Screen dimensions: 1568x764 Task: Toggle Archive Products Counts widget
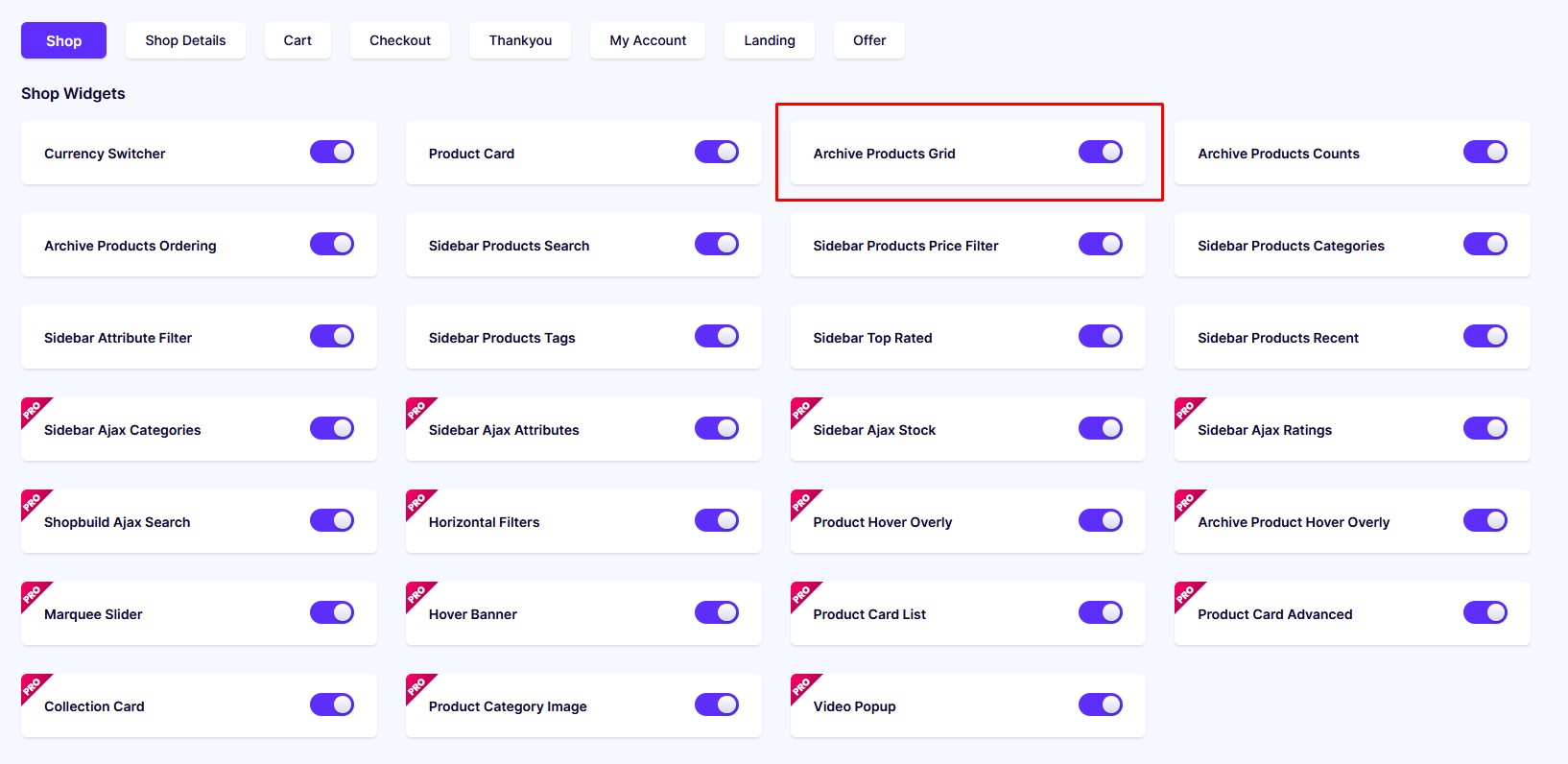click(x=1485, y=152)
